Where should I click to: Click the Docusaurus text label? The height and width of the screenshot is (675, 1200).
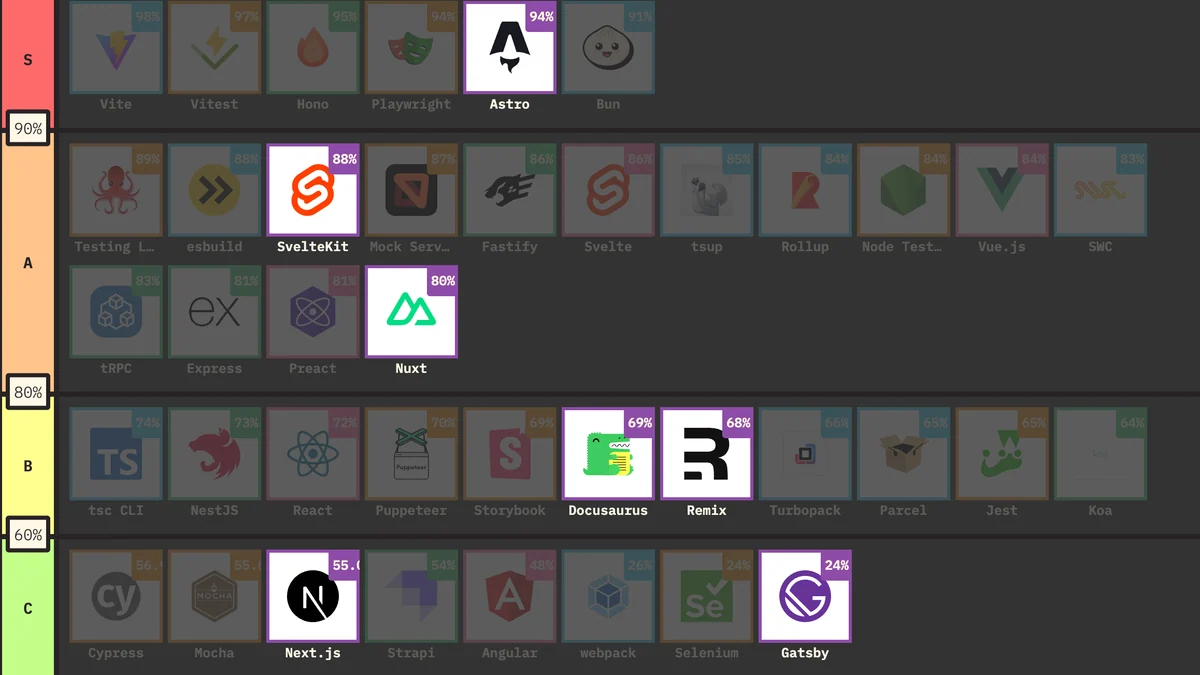click(608, 510)
